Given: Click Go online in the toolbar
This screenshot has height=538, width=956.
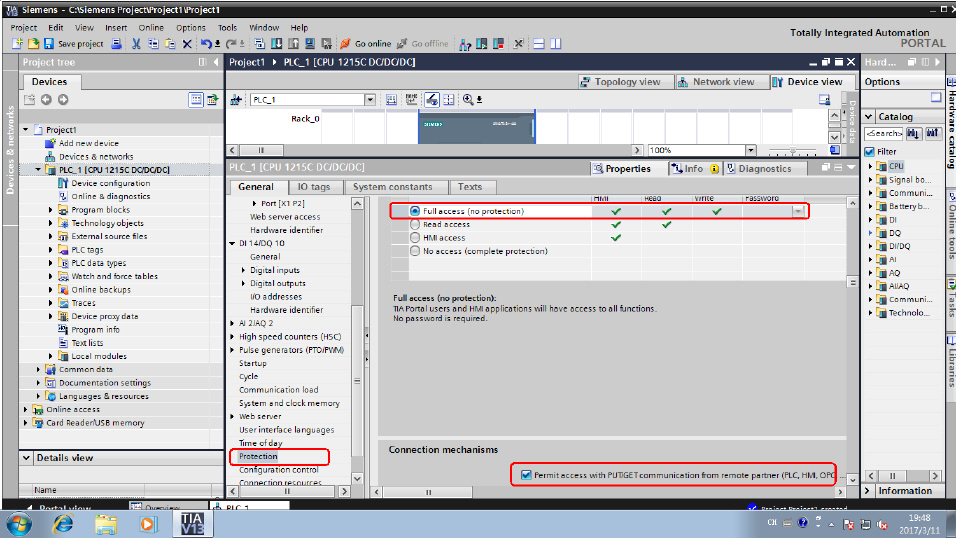Looking at the screenshot, I should pyautogui.click(x=366, y=44).
